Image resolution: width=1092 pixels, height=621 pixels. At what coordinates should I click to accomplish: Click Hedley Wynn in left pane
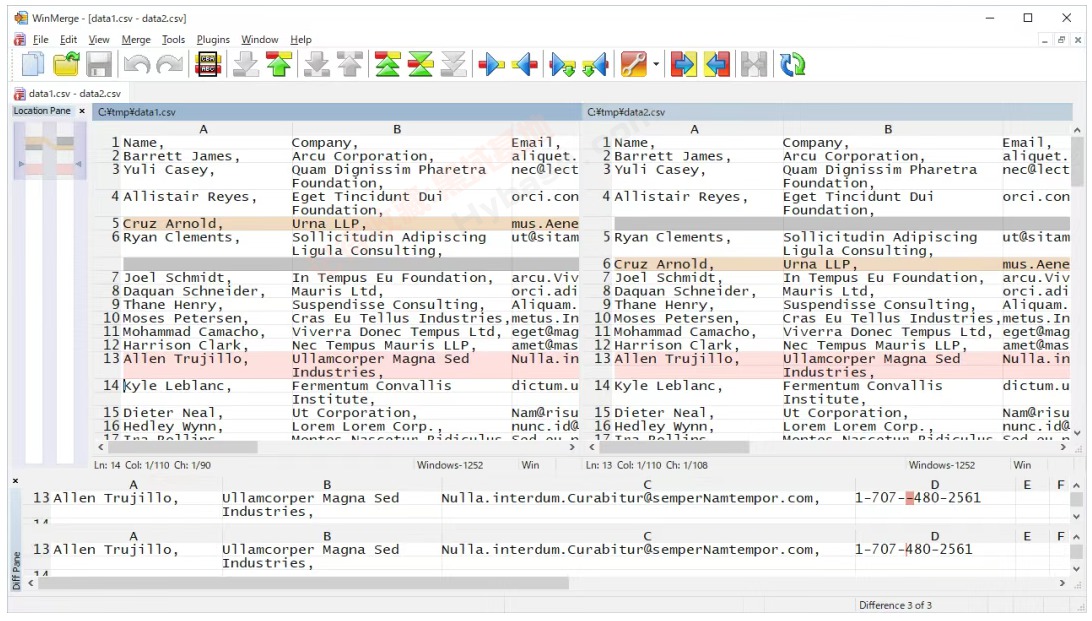173,426
